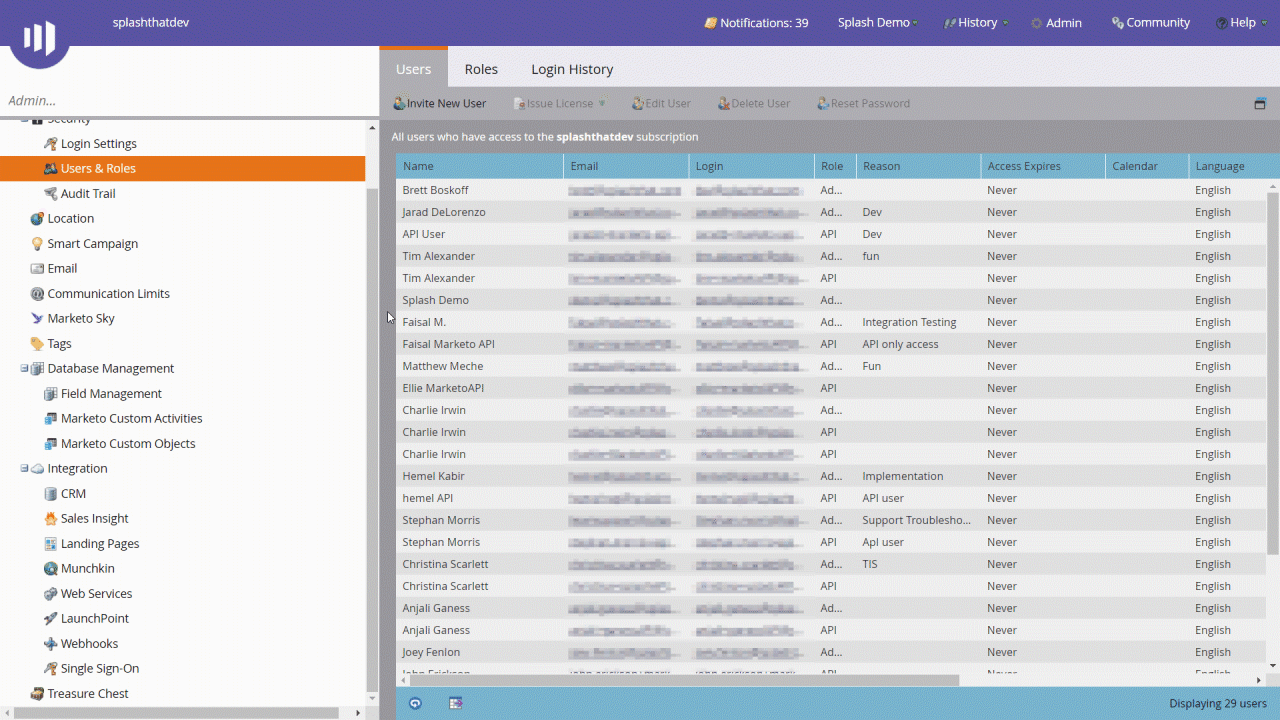Viewport: 1280px width, 720px height.
Task: Collapse the Database Management tree node
Action: (24, 368)
